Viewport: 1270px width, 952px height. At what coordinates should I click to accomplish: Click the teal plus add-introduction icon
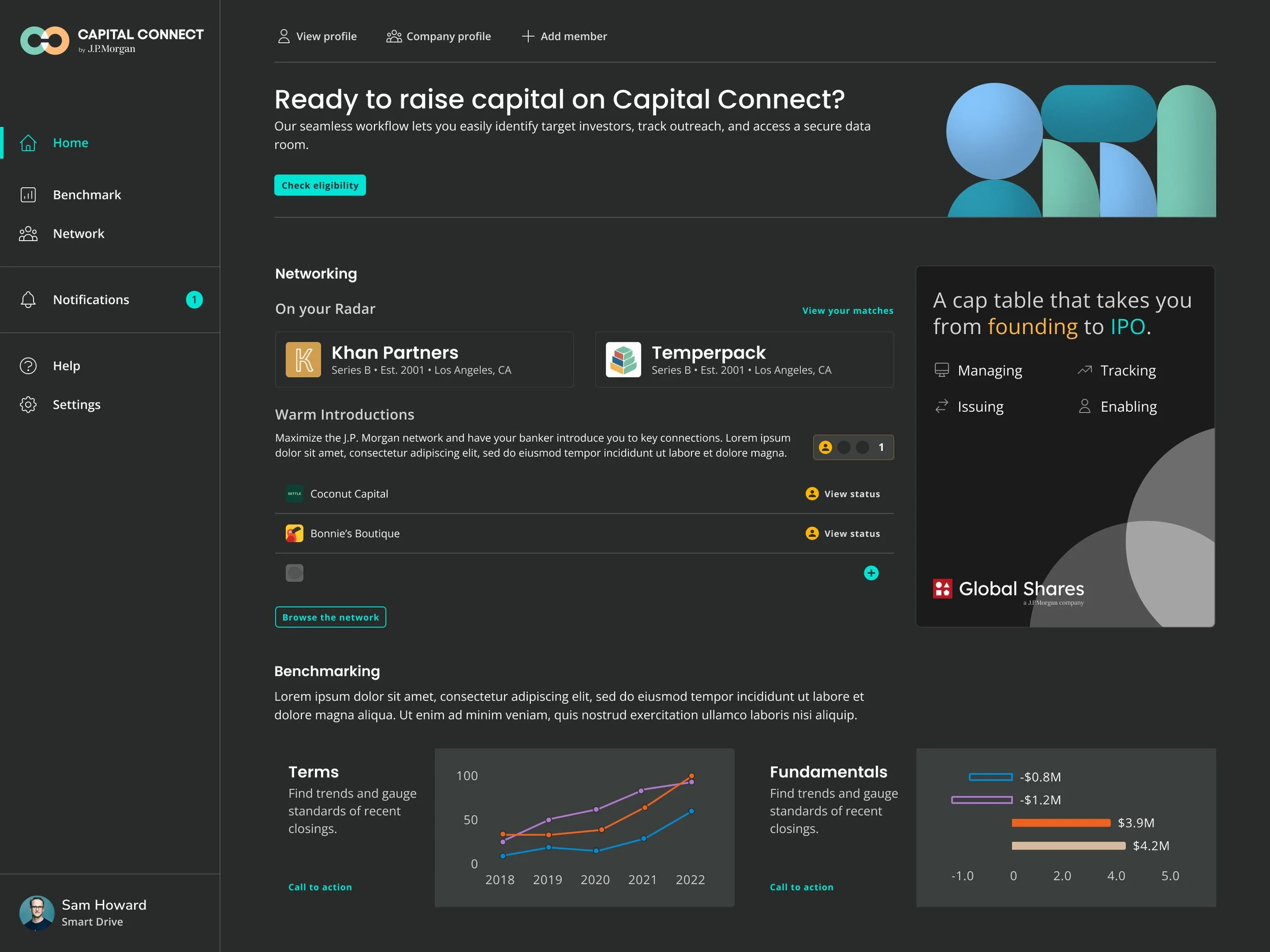click(x=871, y=573)
